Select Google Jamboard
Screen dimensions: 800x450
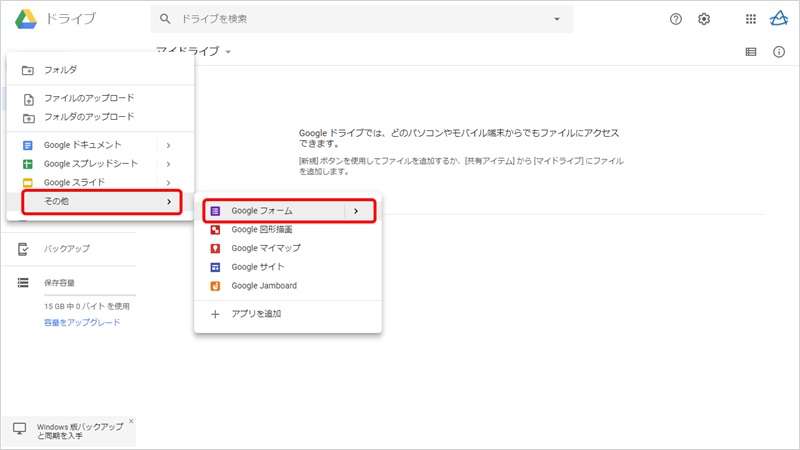[x=288, y=286]
